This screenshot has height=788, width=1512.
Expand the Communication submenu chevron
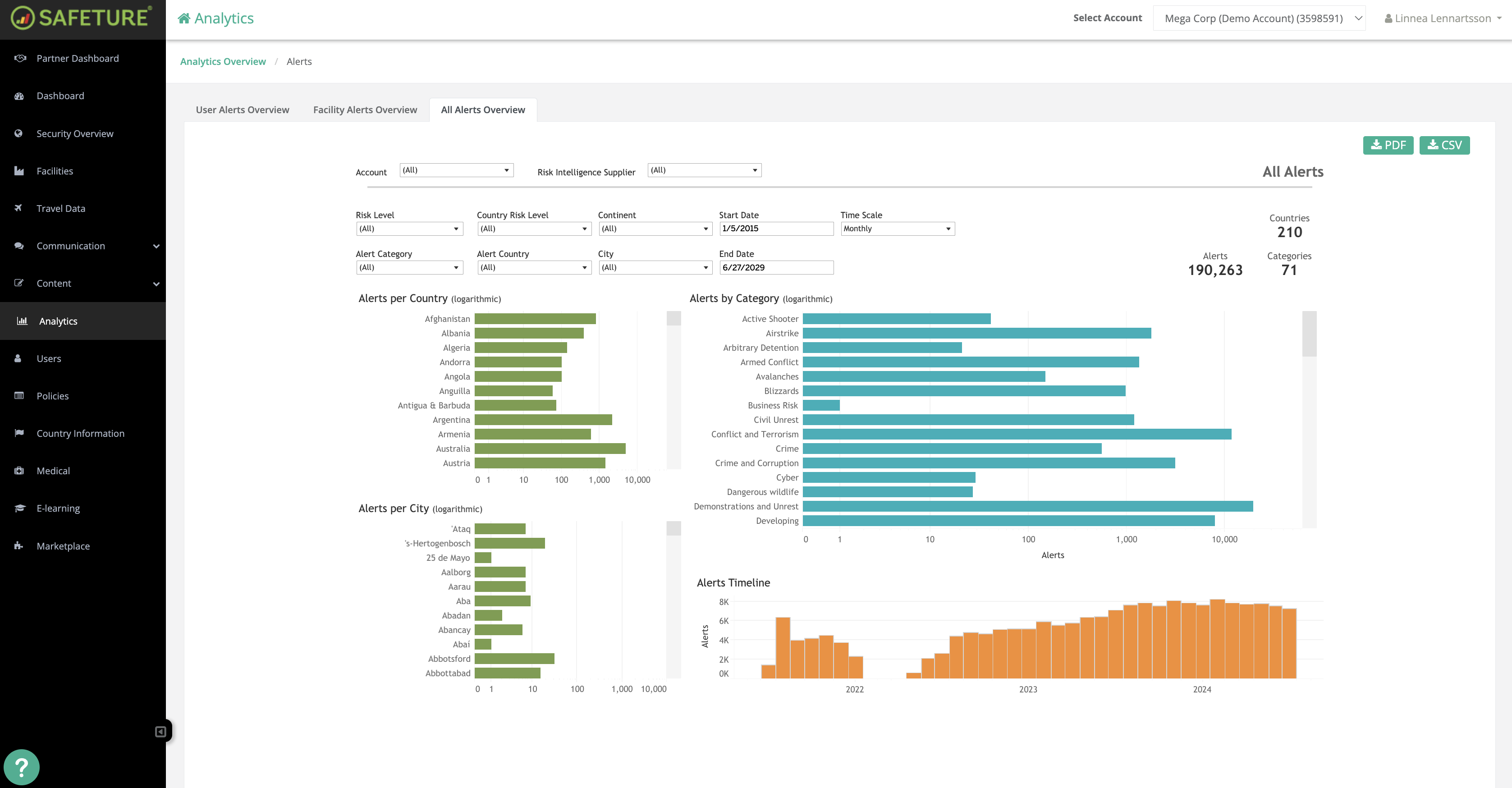point(156,246)
